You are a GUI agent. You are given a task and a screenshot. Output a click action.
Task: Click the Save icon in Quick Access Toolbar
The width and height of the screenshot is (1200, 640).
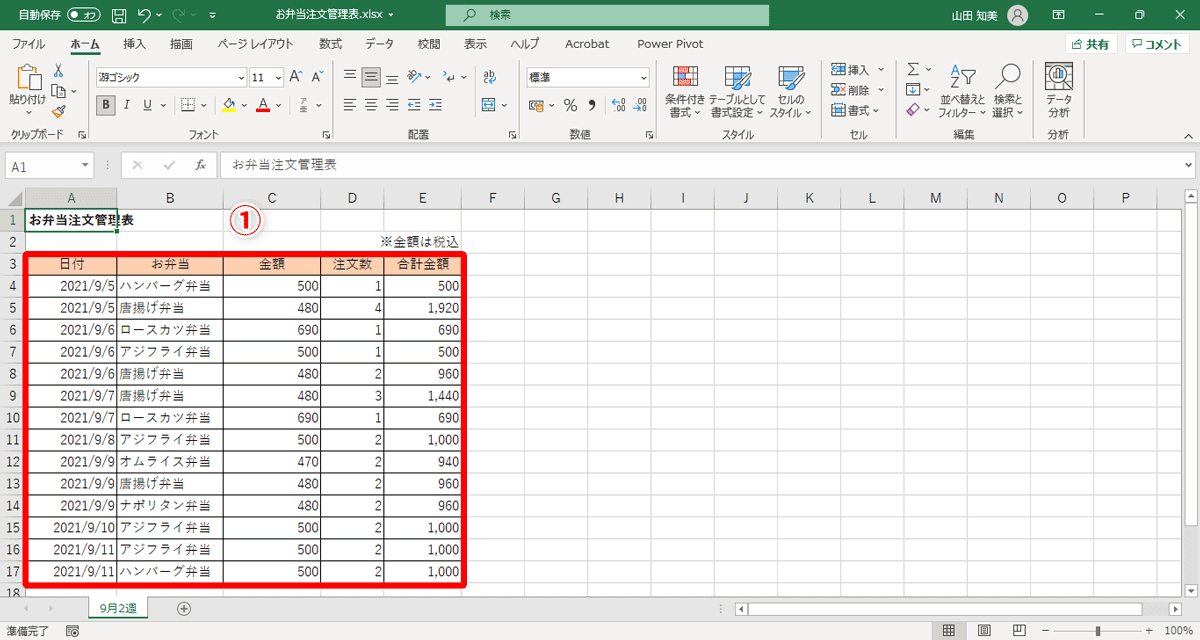(117, 15)
